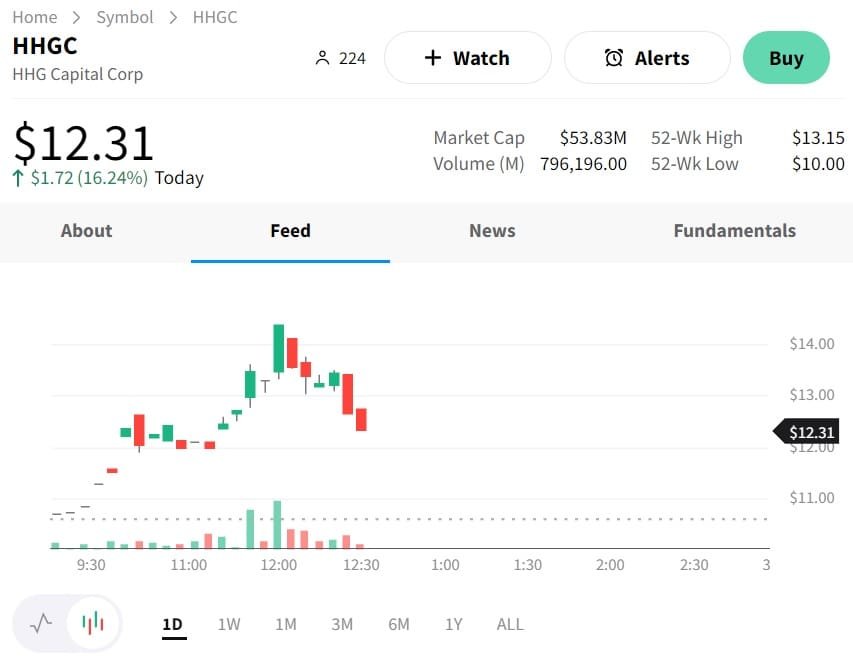Show the ALL time range
Image resolution: width=853 pixels, height=663 pixels.
pyautogui.click(x=510, y=624)
